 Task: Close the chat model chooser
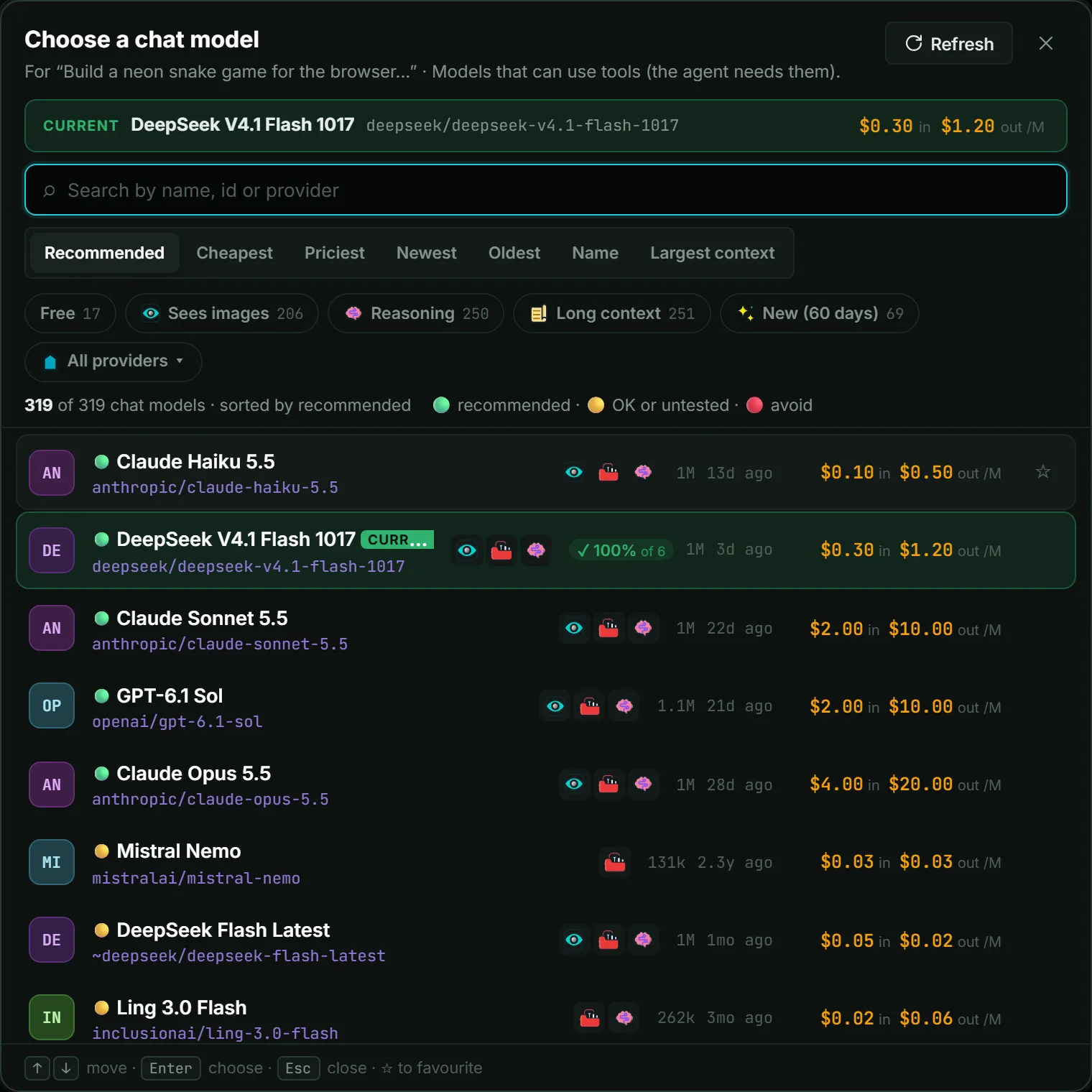[x=1046, y=43]
